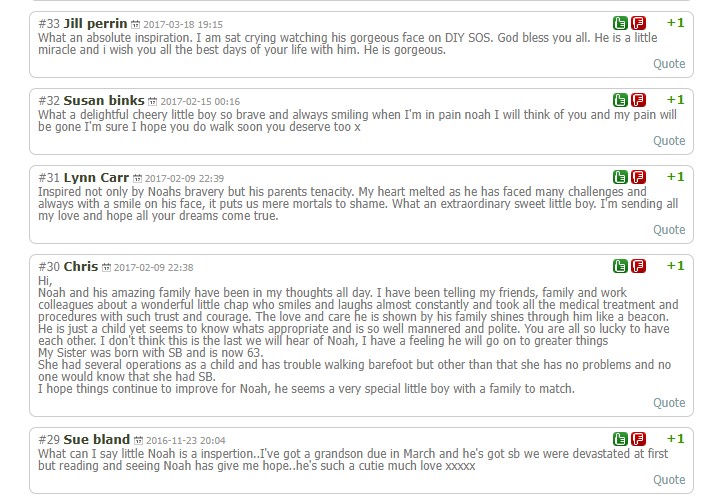Like Lynn Carr's comment #31
Image resolution: width=702 pixels, height=500 pixels.
click(x=621, y=177)
